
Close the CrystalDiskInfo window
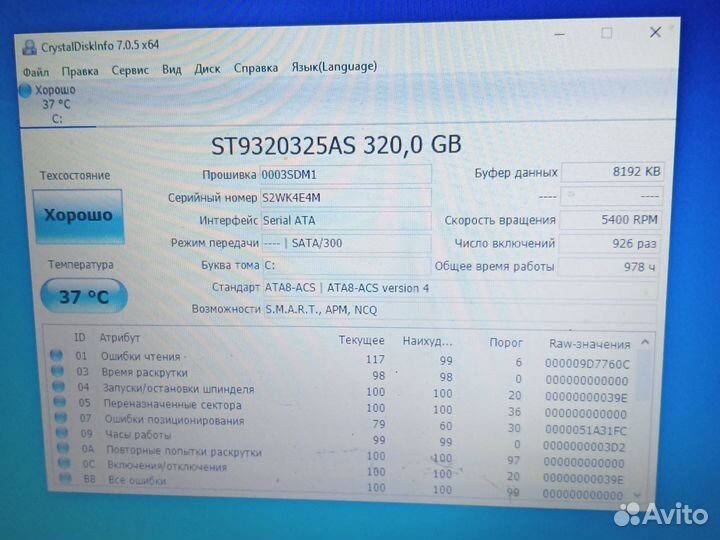655,32
